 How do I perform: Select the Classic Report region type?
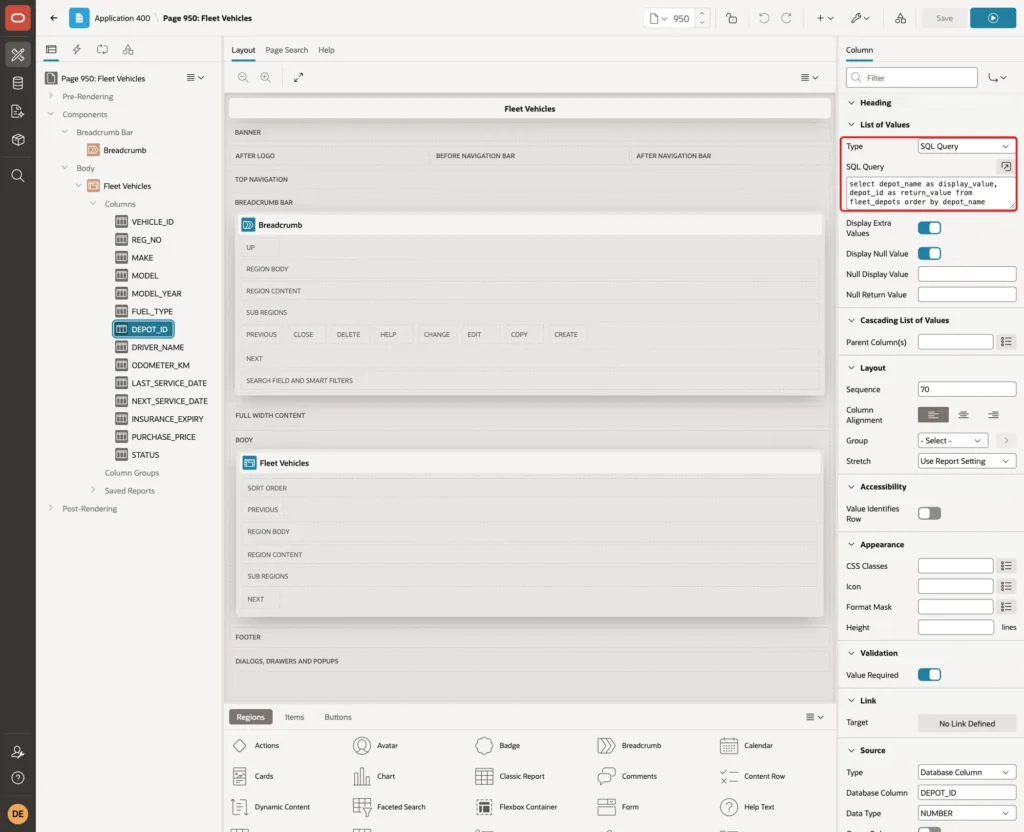(511, 776)
